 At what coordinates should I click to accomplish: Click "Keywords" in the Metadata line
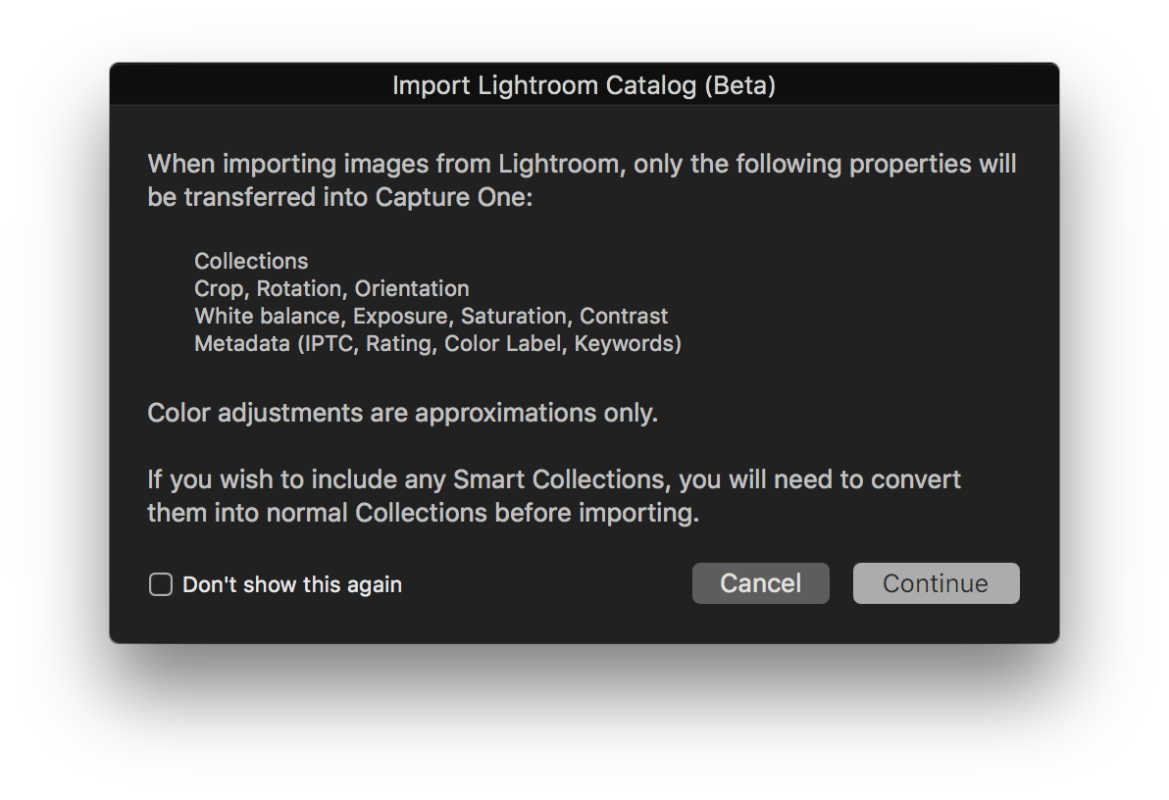[625, 344]
